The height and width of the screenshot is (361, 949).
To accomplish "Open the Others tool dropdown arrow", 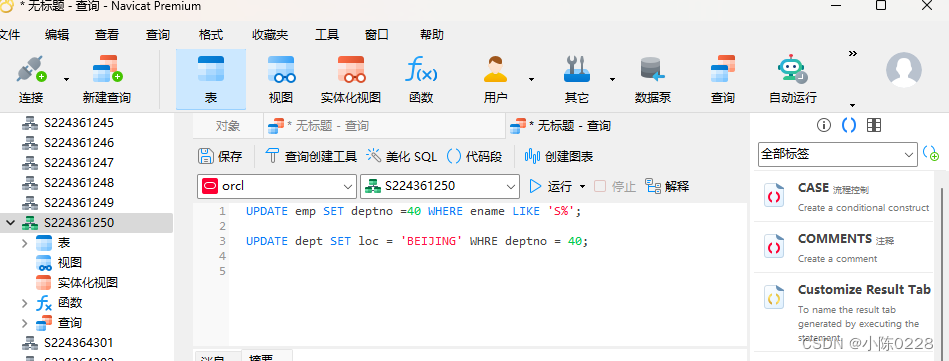I will coord(612,79).
